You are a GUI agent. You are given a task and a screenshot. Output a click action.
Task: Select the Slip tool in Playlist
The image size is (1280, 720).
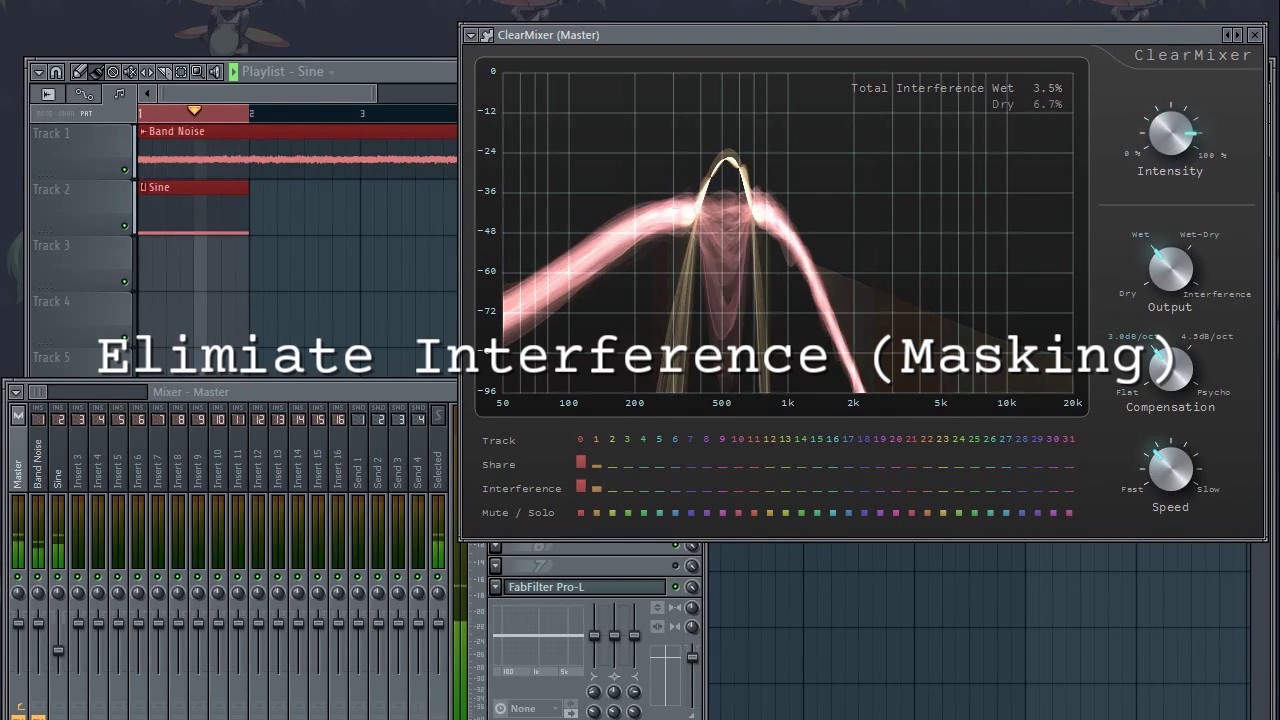(x=147, y=72)
